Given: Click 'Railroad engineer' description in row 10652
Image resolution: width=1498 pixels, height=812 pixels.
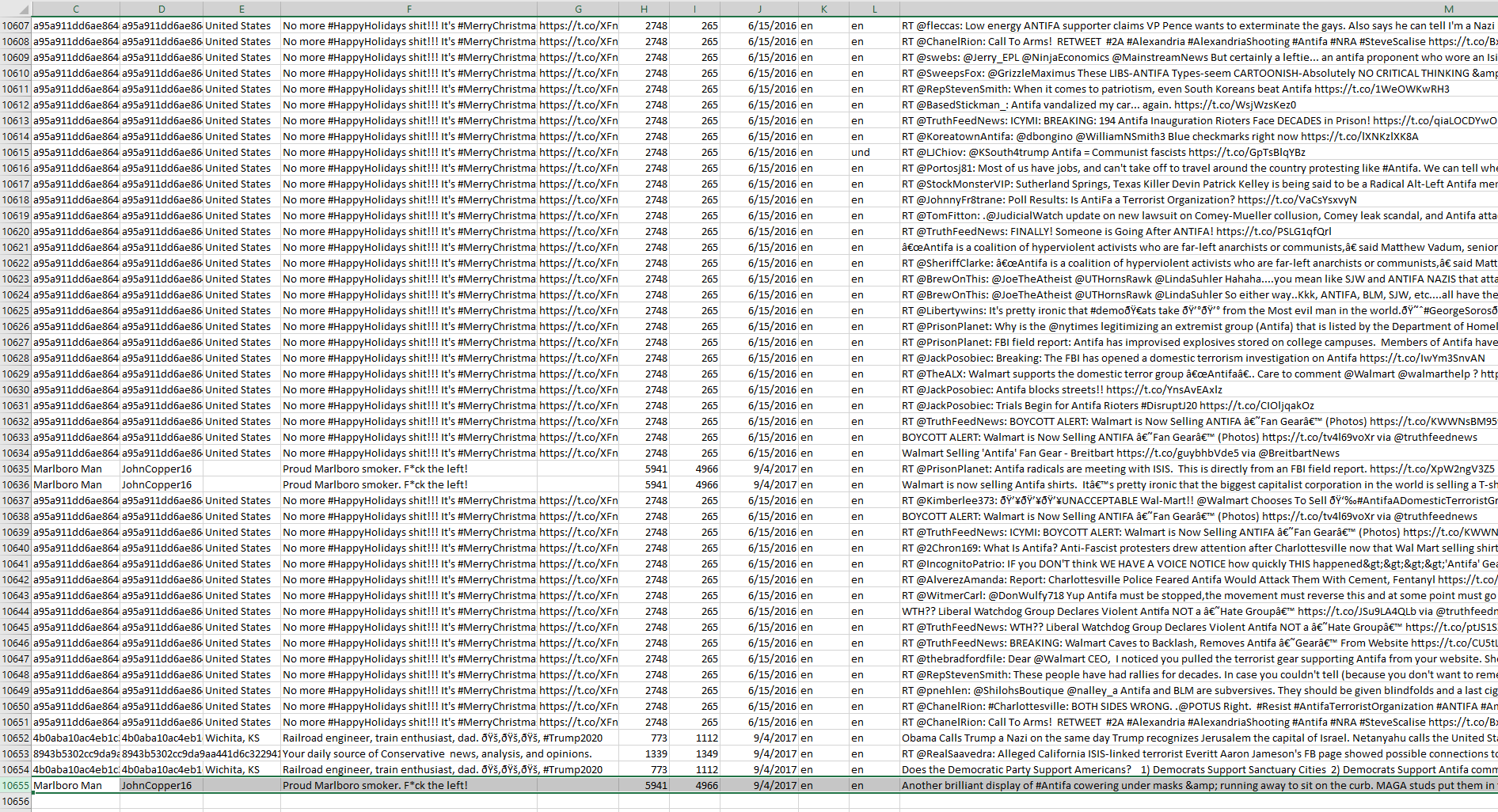Looking at the screenshot, I should point(409,738).
